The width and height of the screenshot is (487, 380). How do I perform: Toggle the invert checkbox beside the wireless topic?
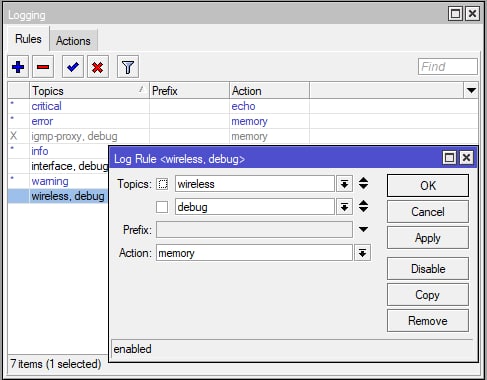[x=162, y=184]
